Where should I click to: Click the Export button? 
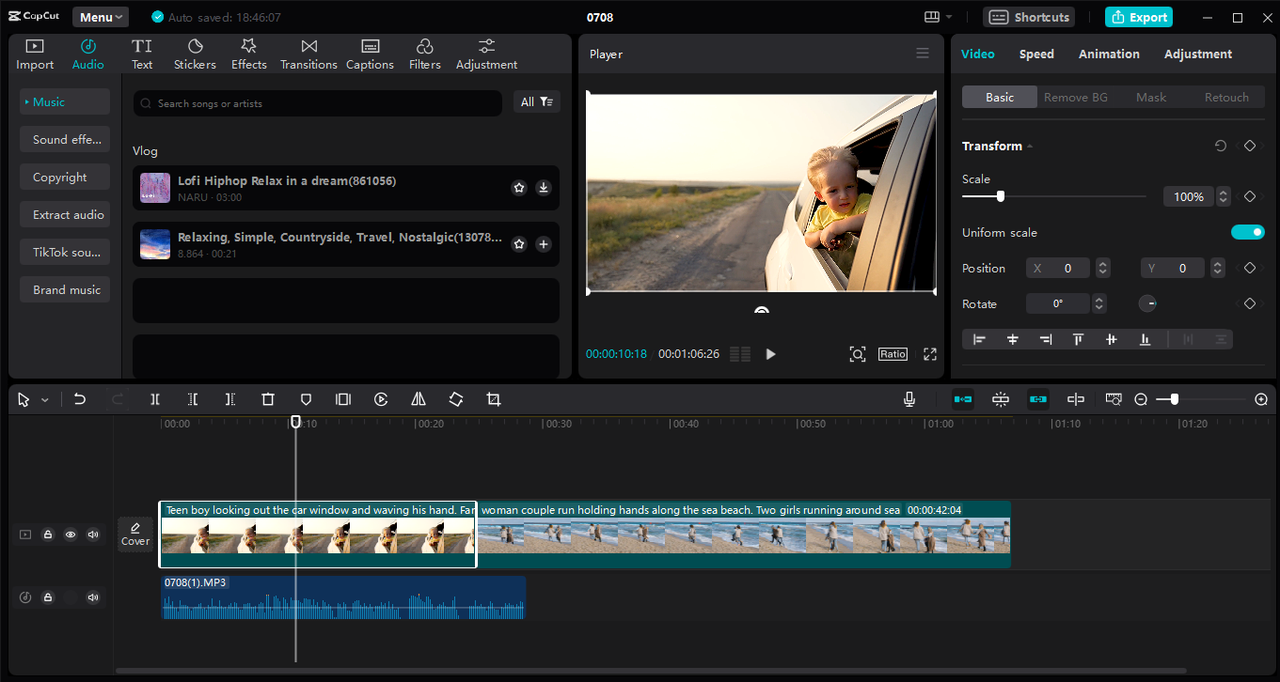click(1139, 17)
